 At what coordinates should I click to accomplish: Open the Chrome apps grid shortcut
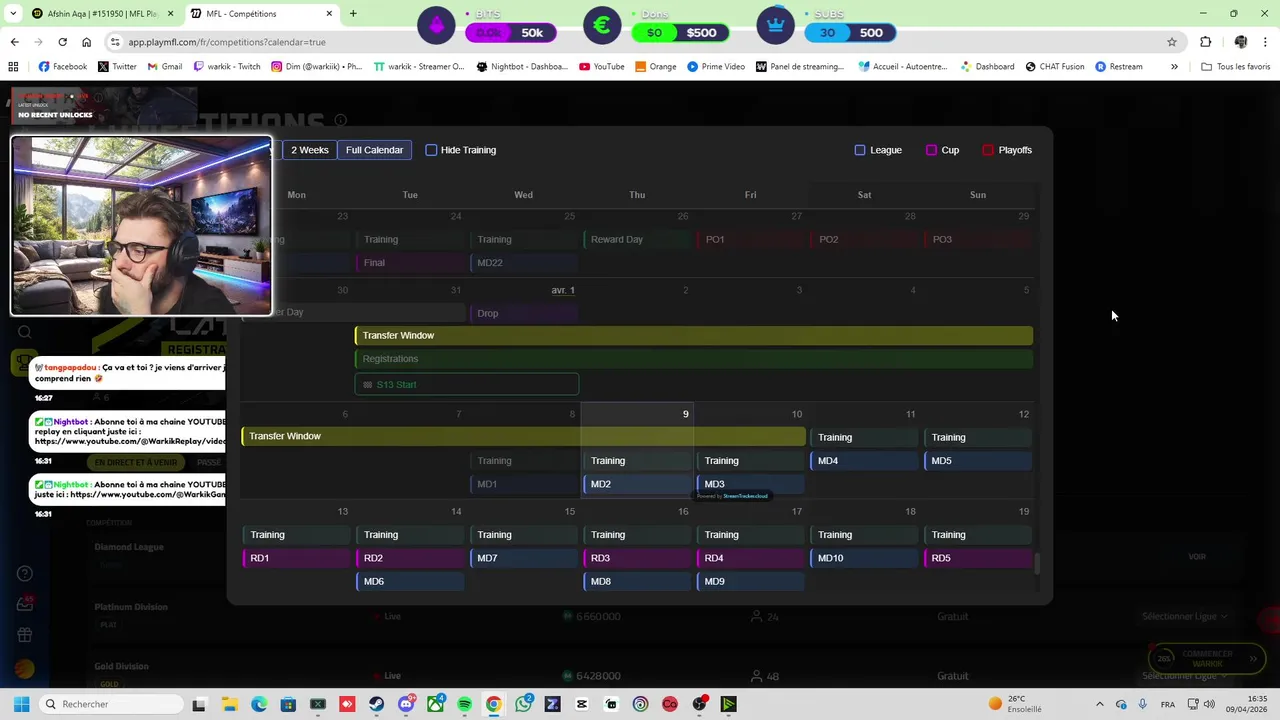tap(13, 67)
